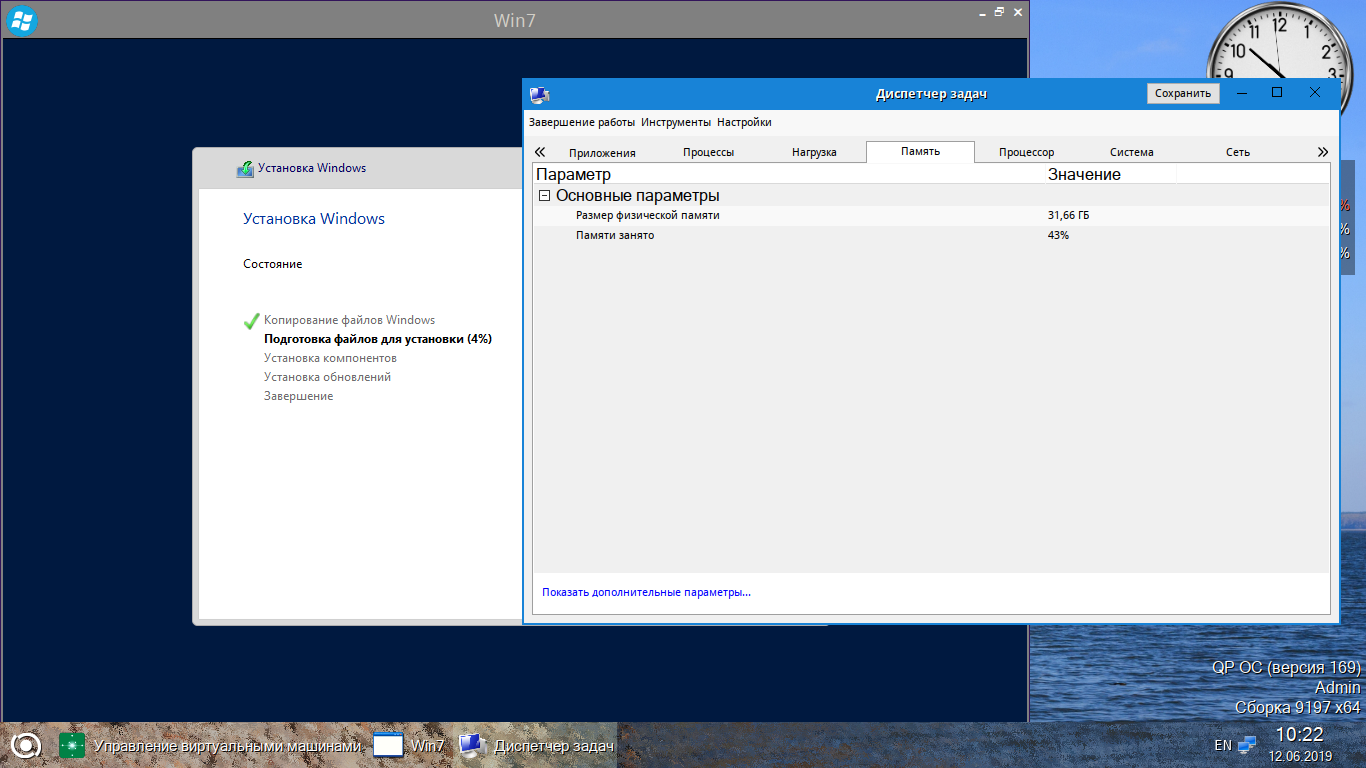Switch the EN keyboard layout indicator
Image resolution: width=1366 pixels, height=768 pixels.
(x=1223, y=745)
